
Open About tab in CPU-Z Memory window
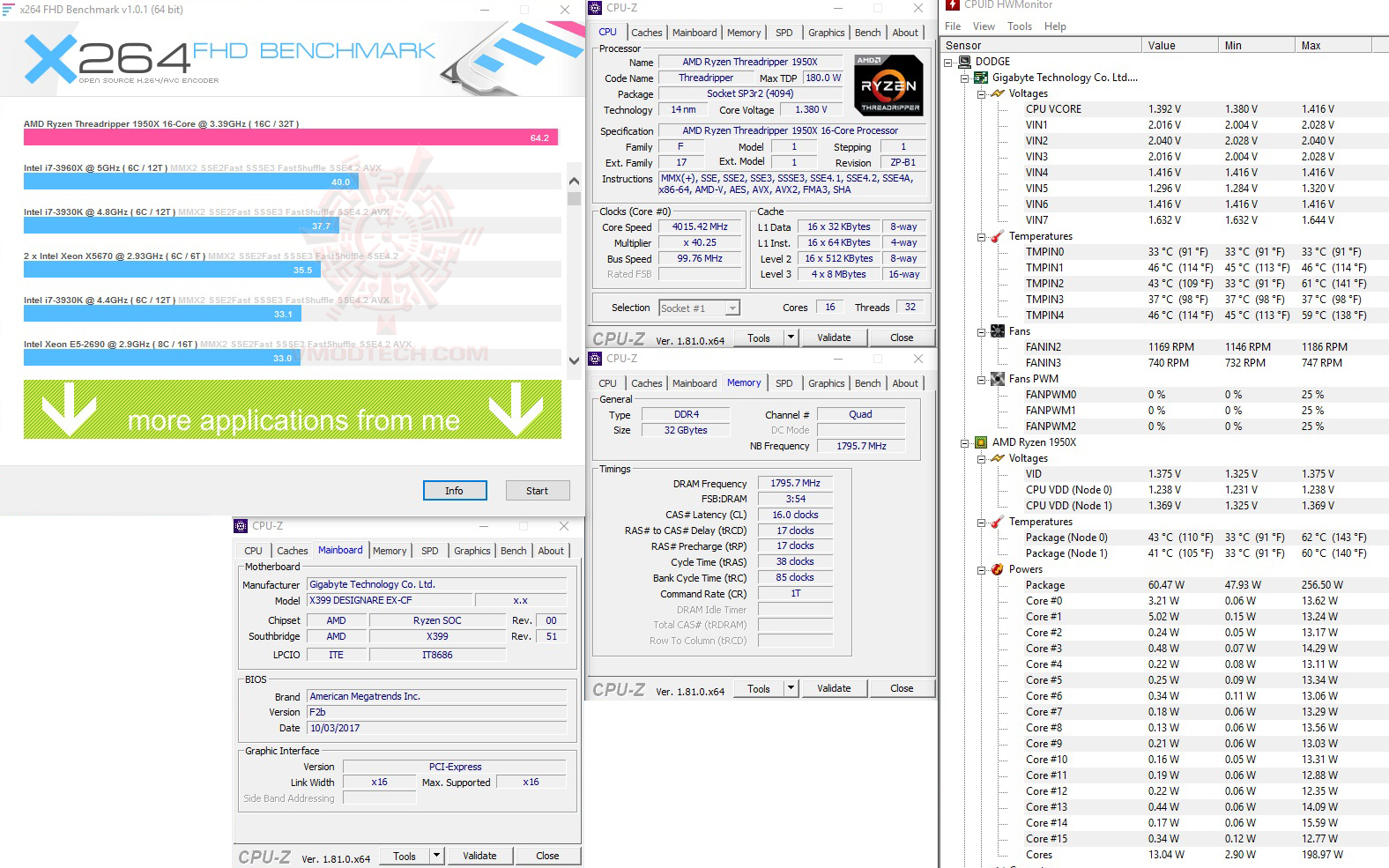pos(905,383)
